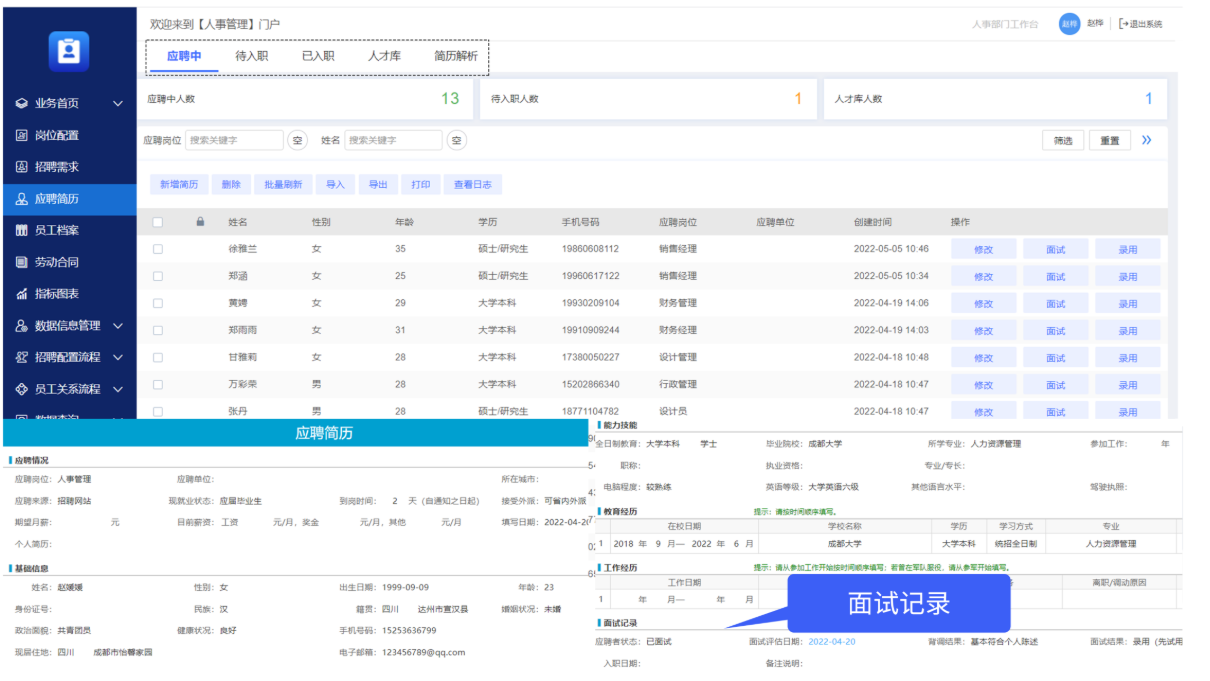Click the 岗位配置 sidebar icon
1210x681 pixels.
pos(21,135)
